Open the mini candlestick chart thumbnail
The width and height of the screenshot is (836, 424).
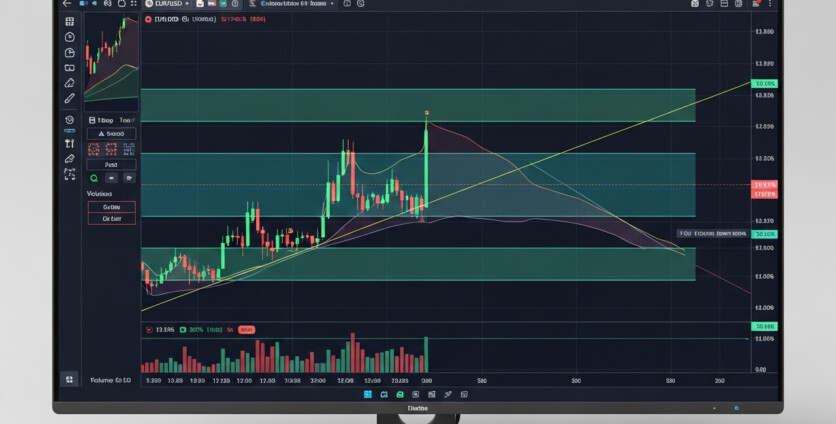pyautogui.click(x=111, y=63)
